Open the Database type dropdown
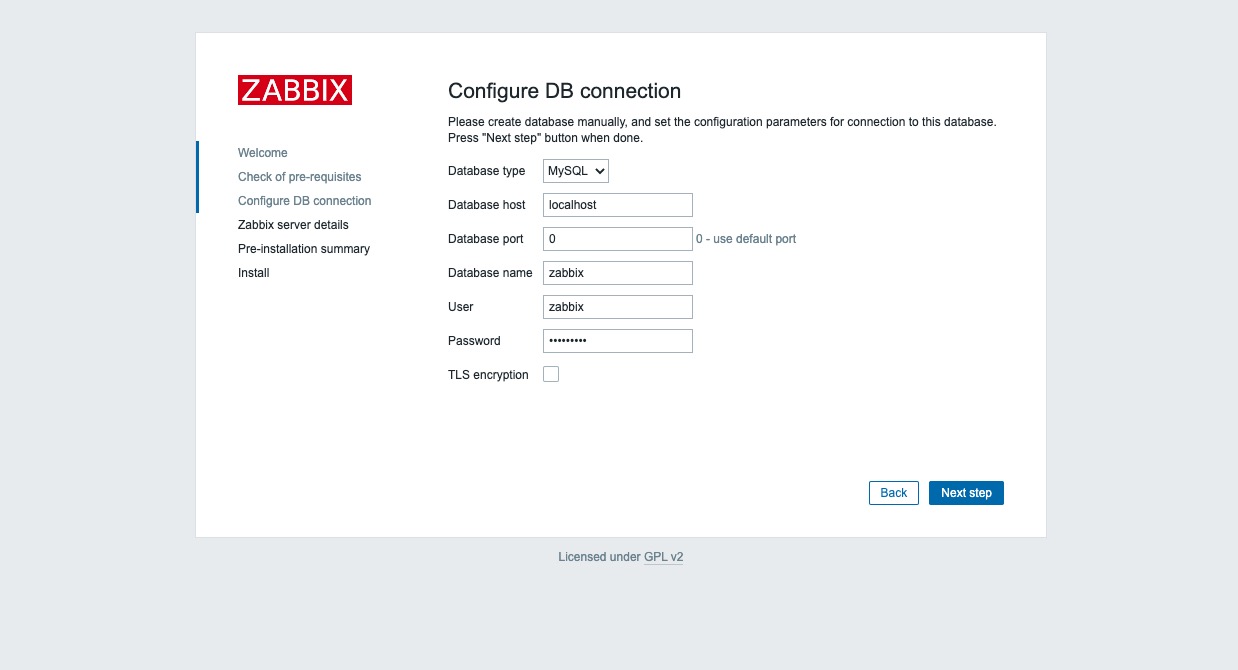 pos(576,171)
